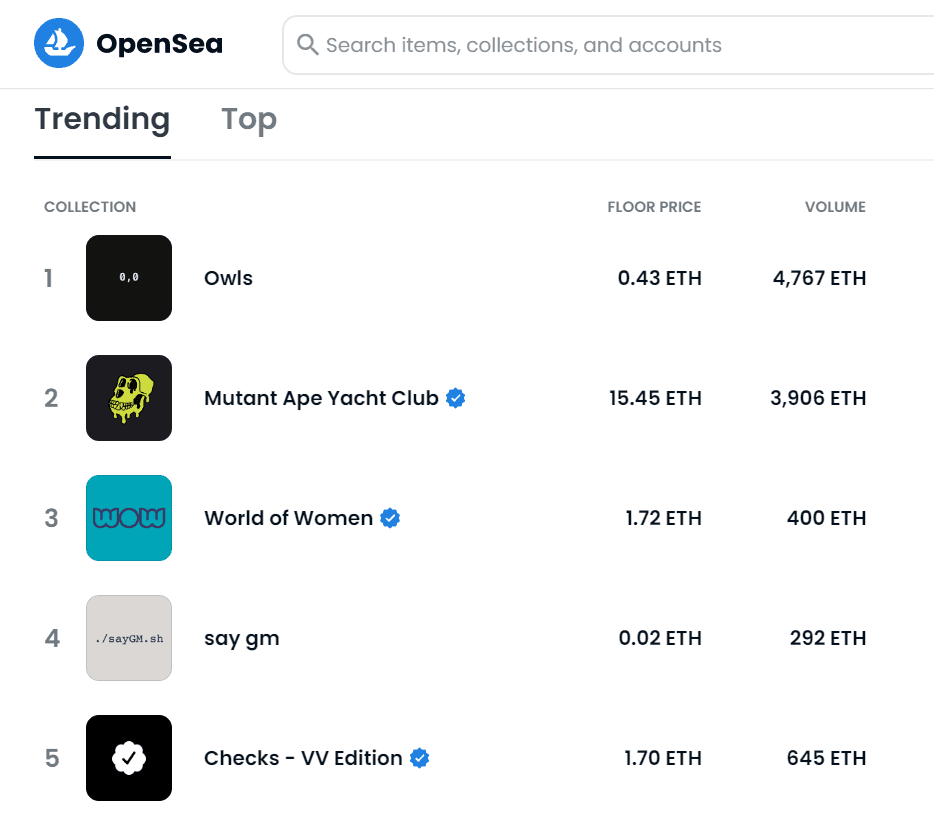Click the OpenSea wordmark text

click(x=159, y=44)
